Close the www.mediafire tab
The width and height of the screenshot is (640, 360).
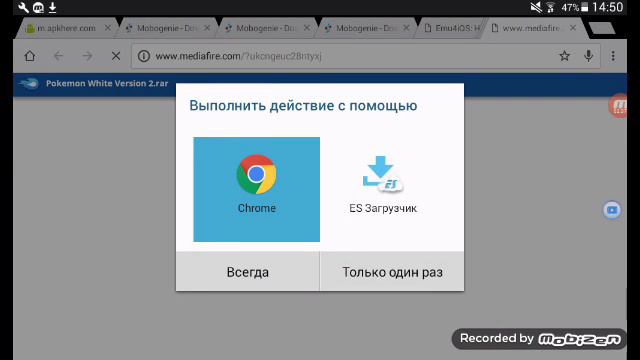(573, 28)
